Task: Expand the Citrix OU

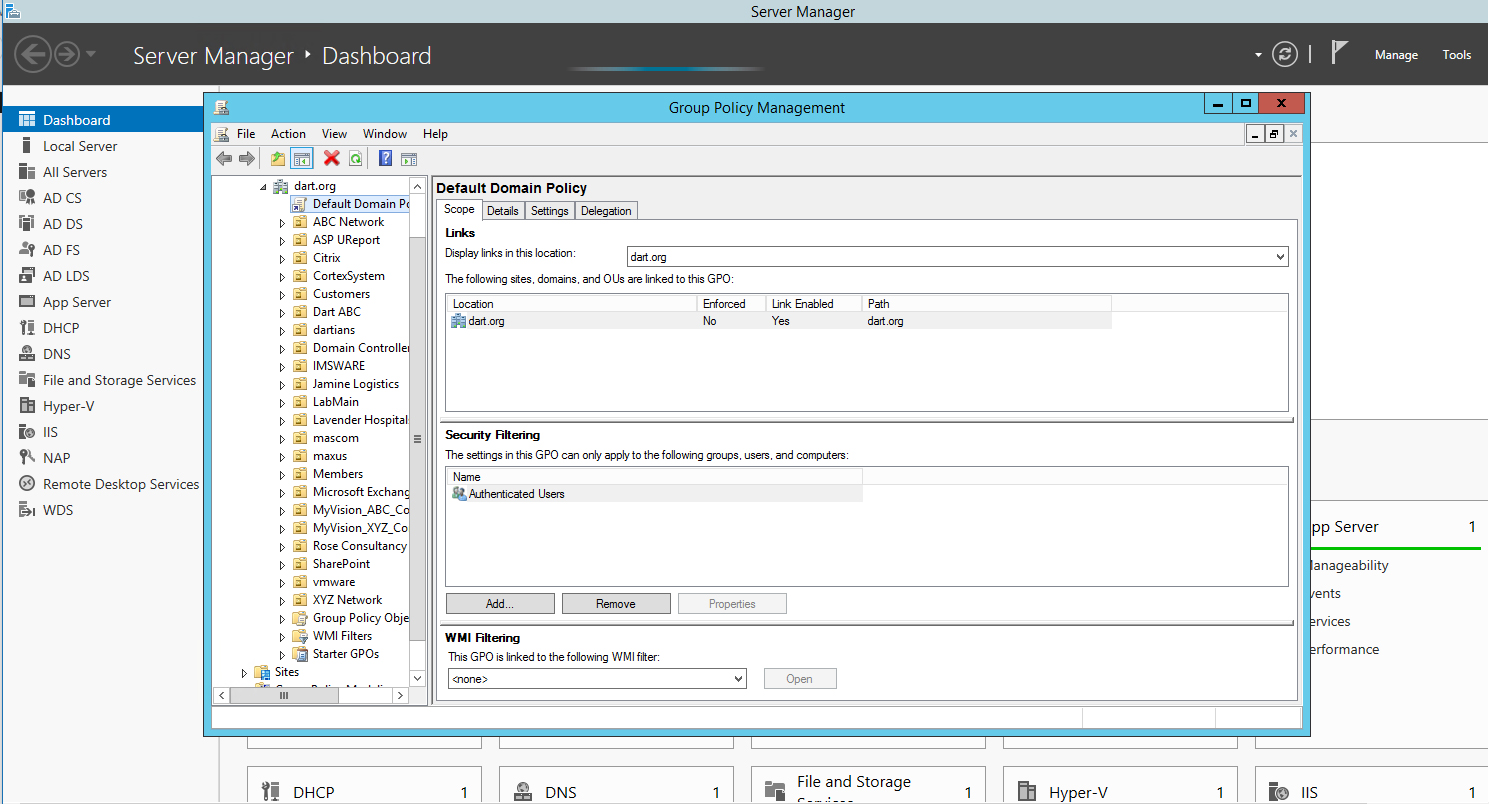Action: 282,258
